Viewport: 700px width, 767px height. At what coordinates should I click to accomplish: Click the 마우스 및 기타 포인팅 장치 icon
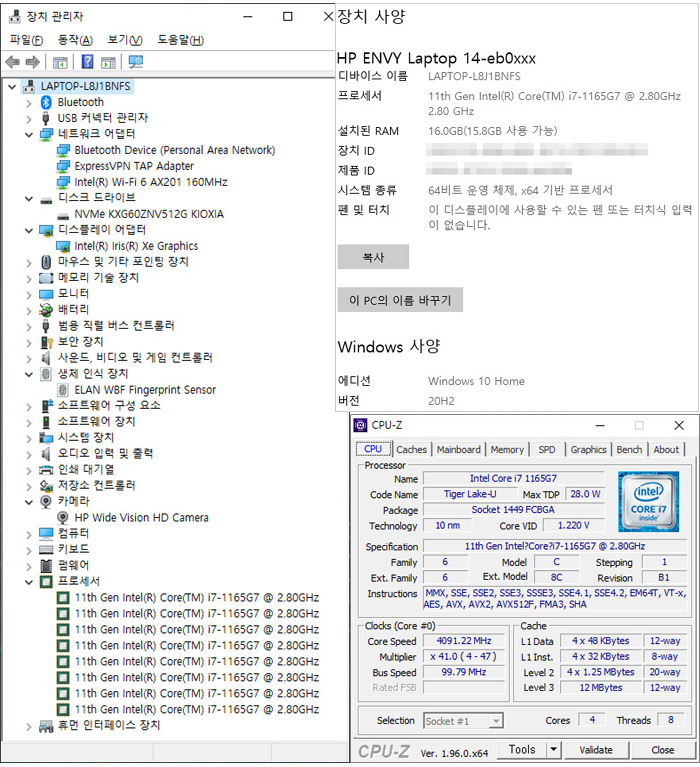coord(46,262)
